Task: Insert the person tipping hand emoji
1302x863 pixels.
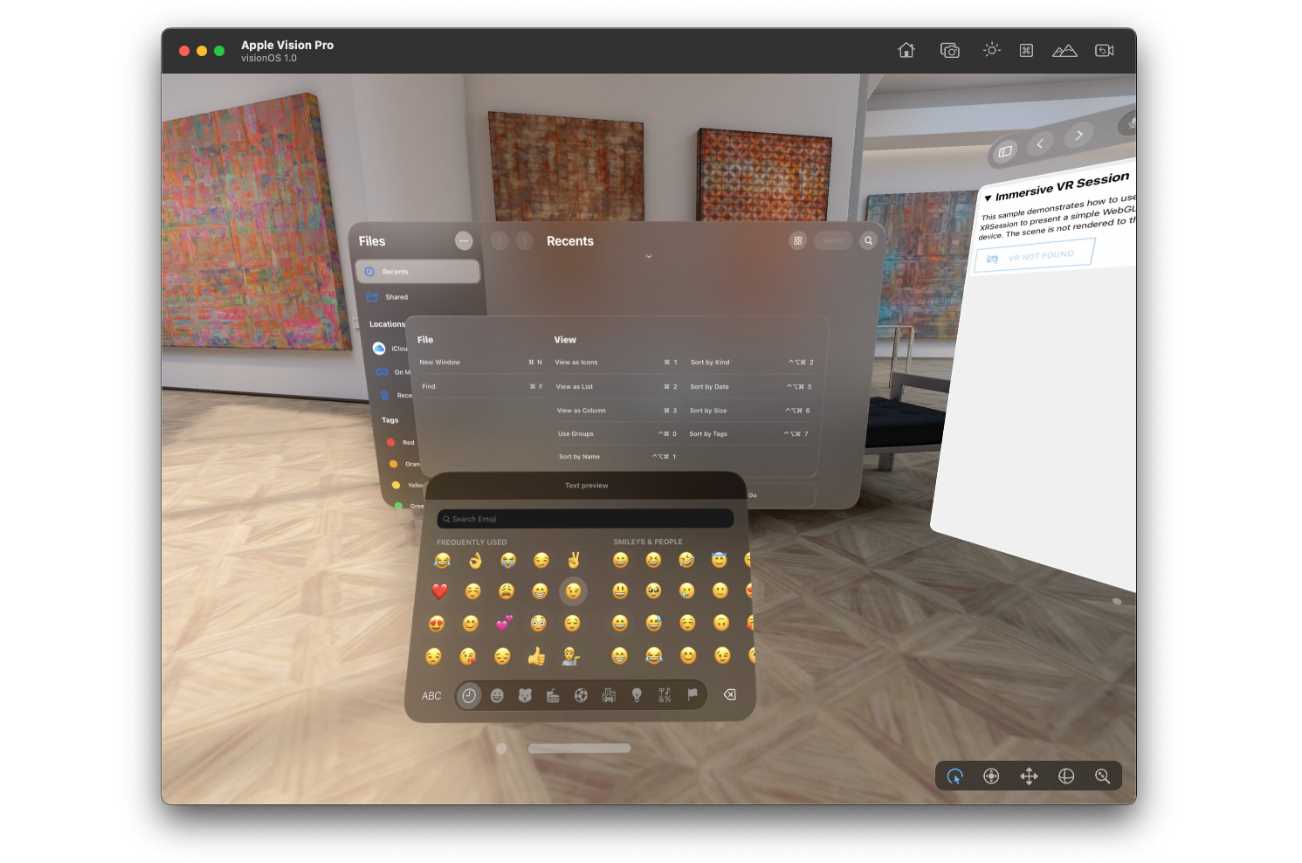Action: [571, 656]
